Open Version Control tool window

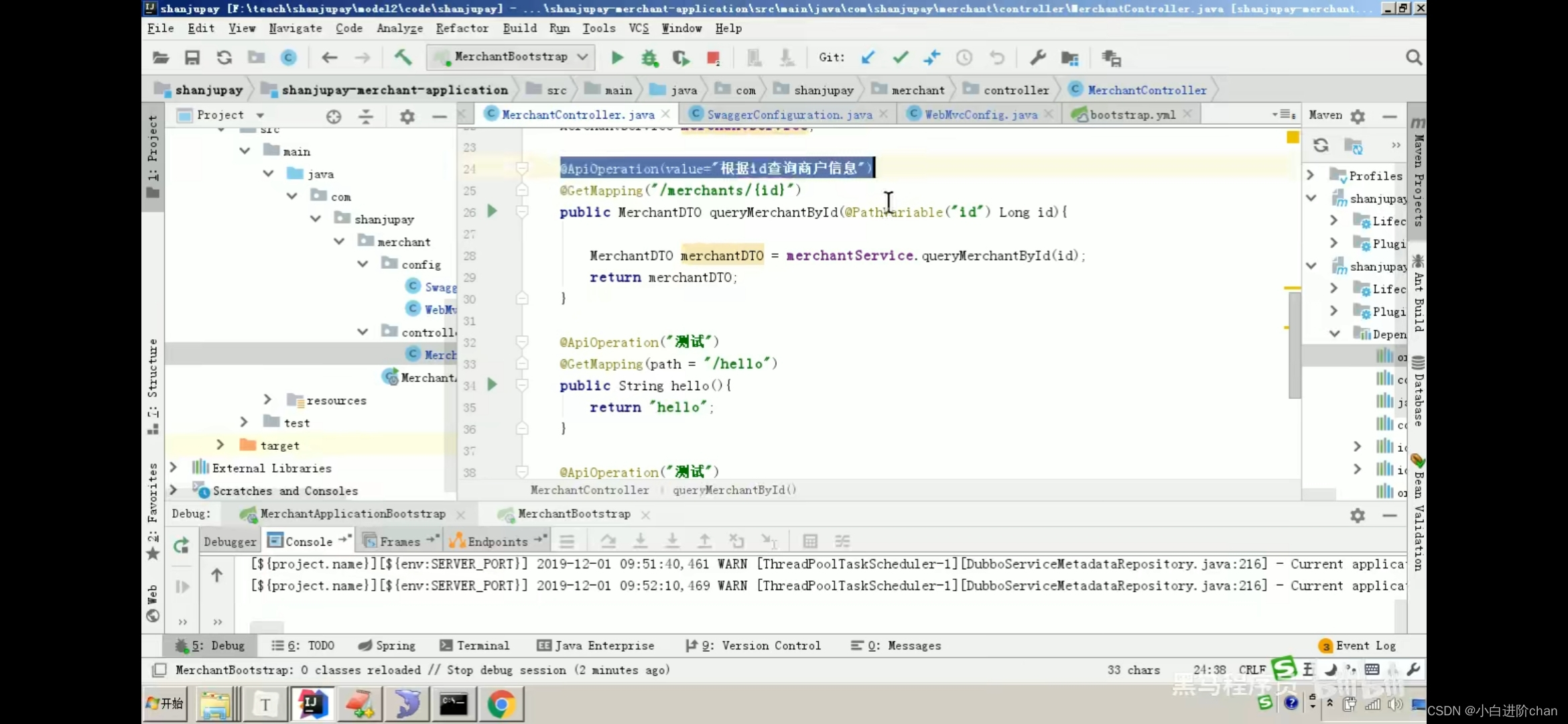click(753, 646)
